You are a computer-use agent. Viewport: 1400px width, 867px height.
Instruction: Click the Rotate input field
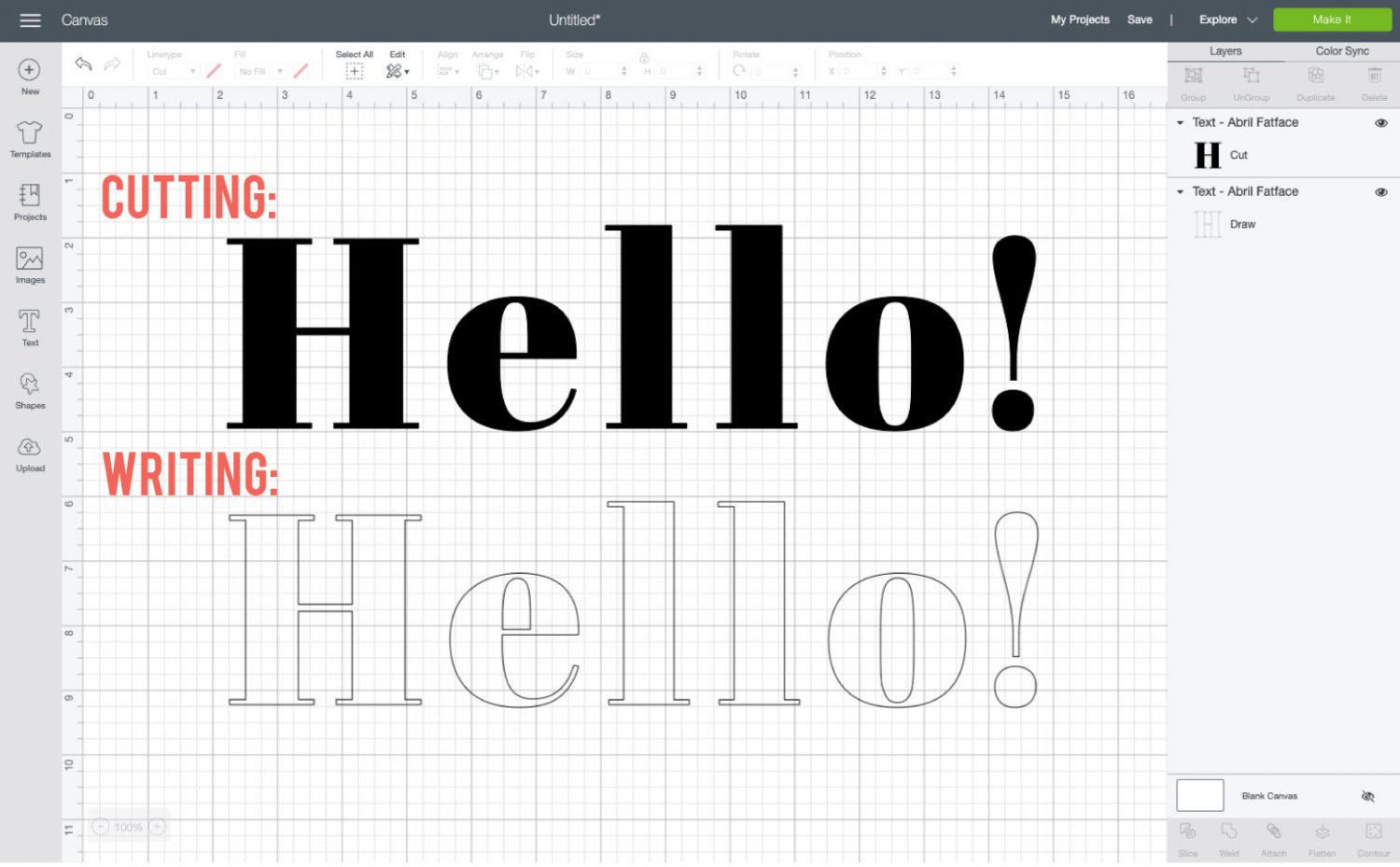coord(771,71)
